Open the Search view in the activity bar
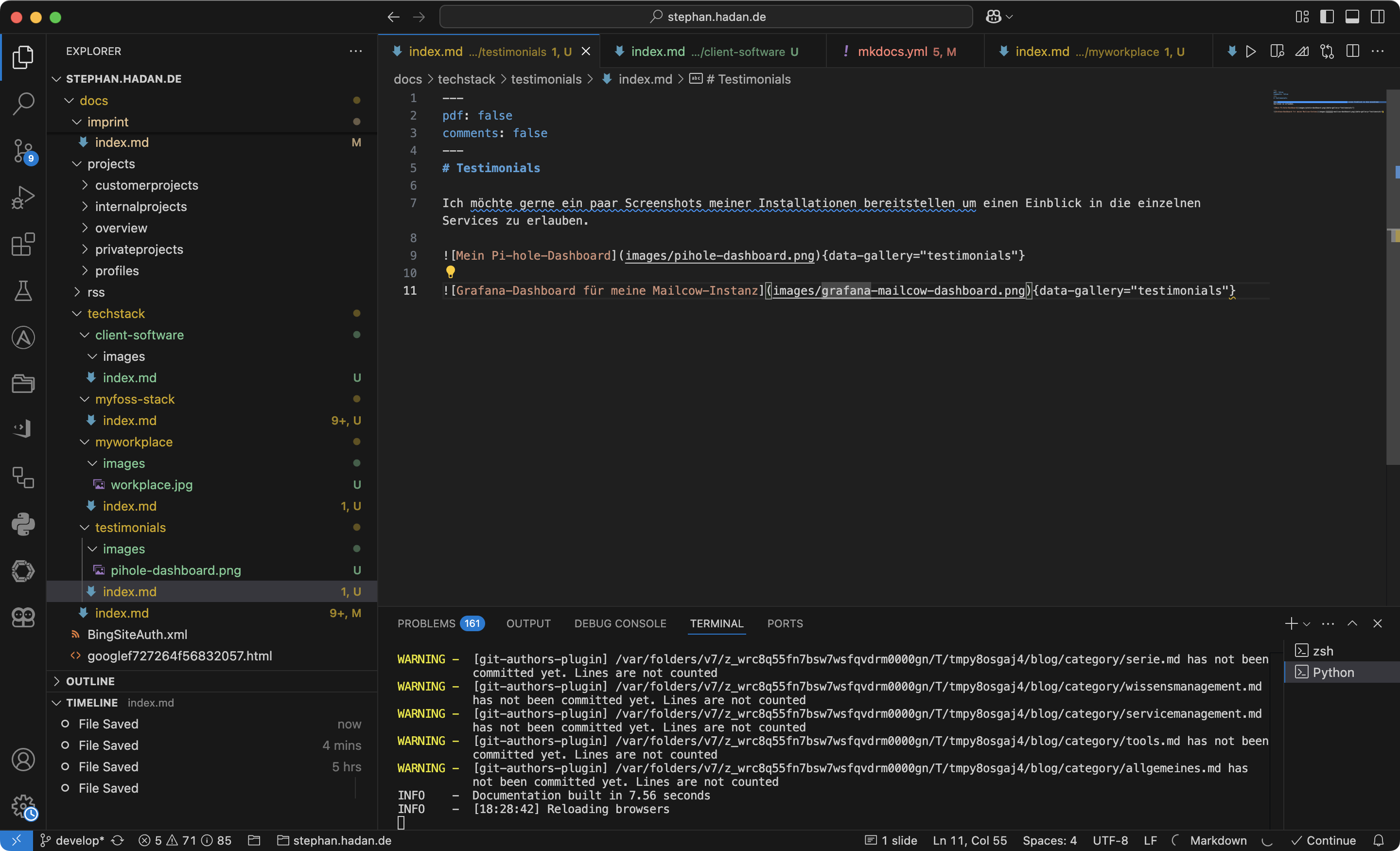This screenshot has width=1400, height=851. (x=23, y=104)
